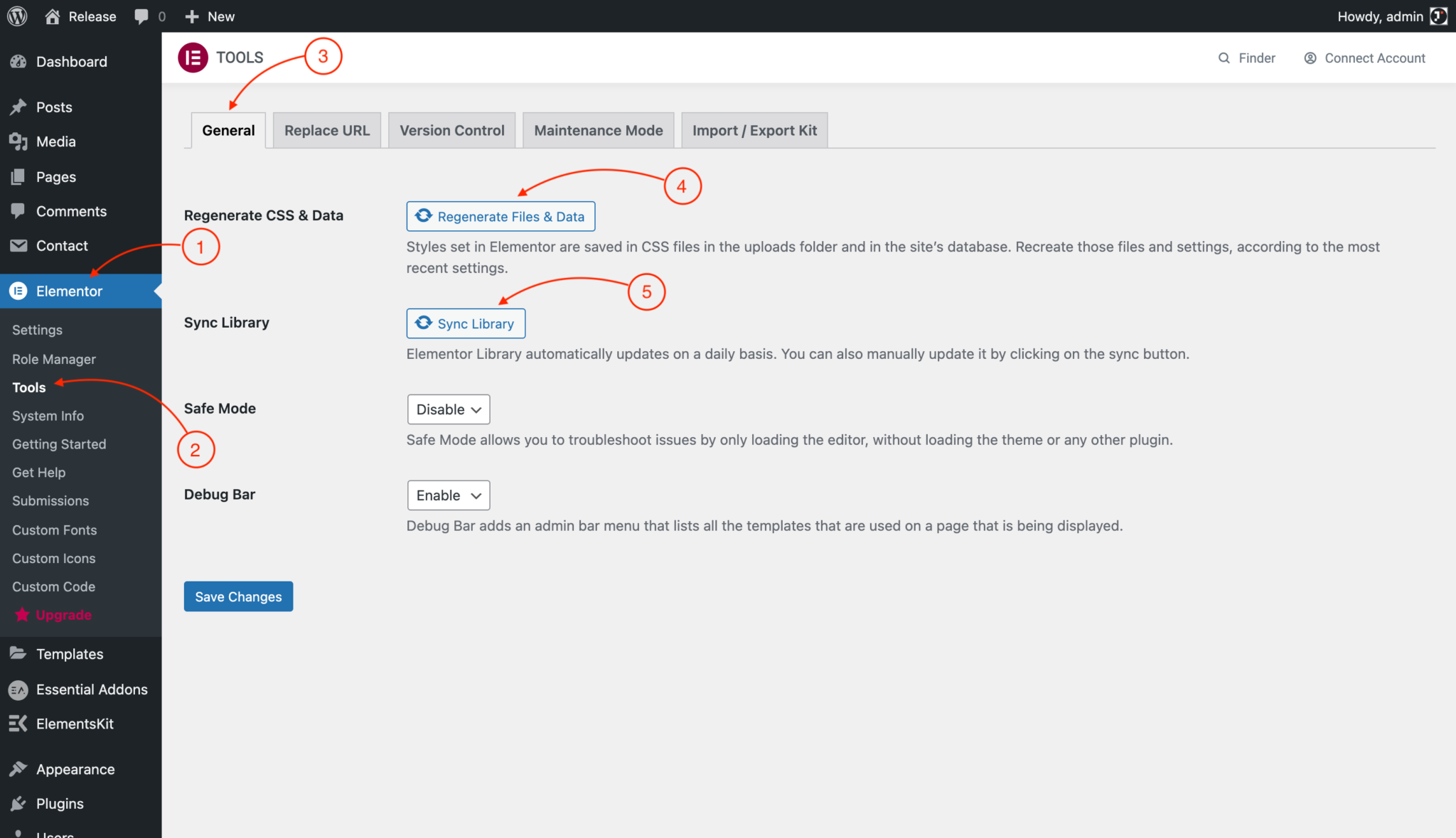
Task: Save changes with the blue button
Action: 238,596
